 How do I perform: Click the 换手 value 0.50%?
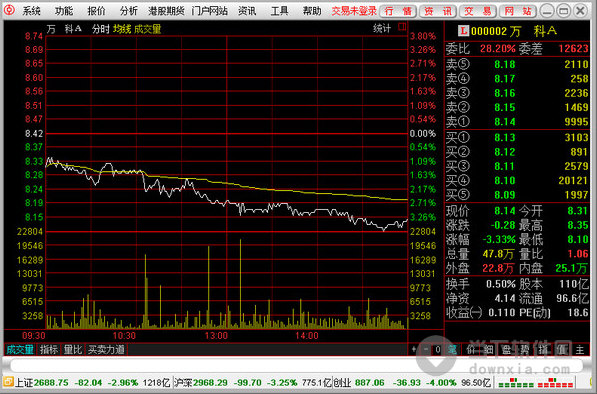tap(501, 284)
